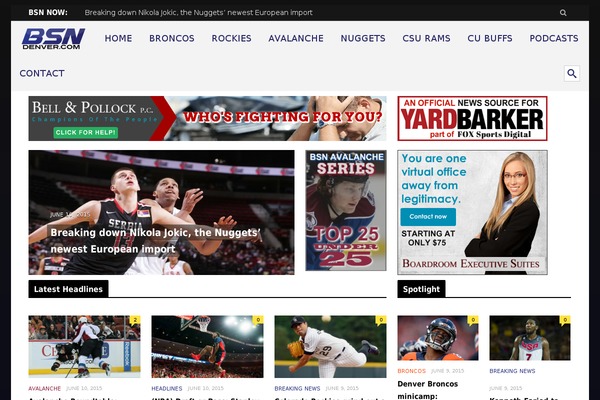
Task: Click the 'BSN NOW:' ticker label
Action: point(48,13)
